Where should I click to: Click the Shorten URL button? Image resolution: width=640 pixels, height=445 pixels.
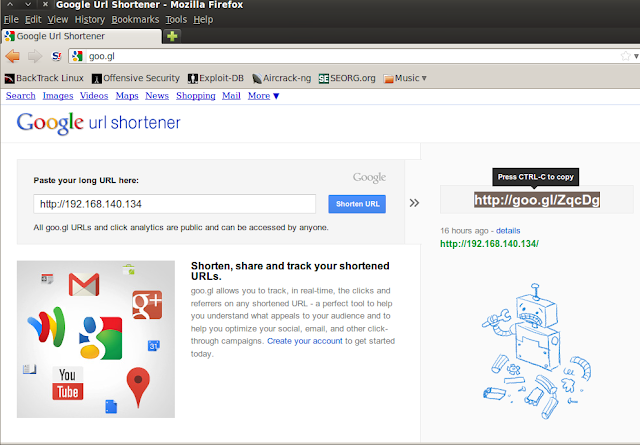(x=357, y=204)
